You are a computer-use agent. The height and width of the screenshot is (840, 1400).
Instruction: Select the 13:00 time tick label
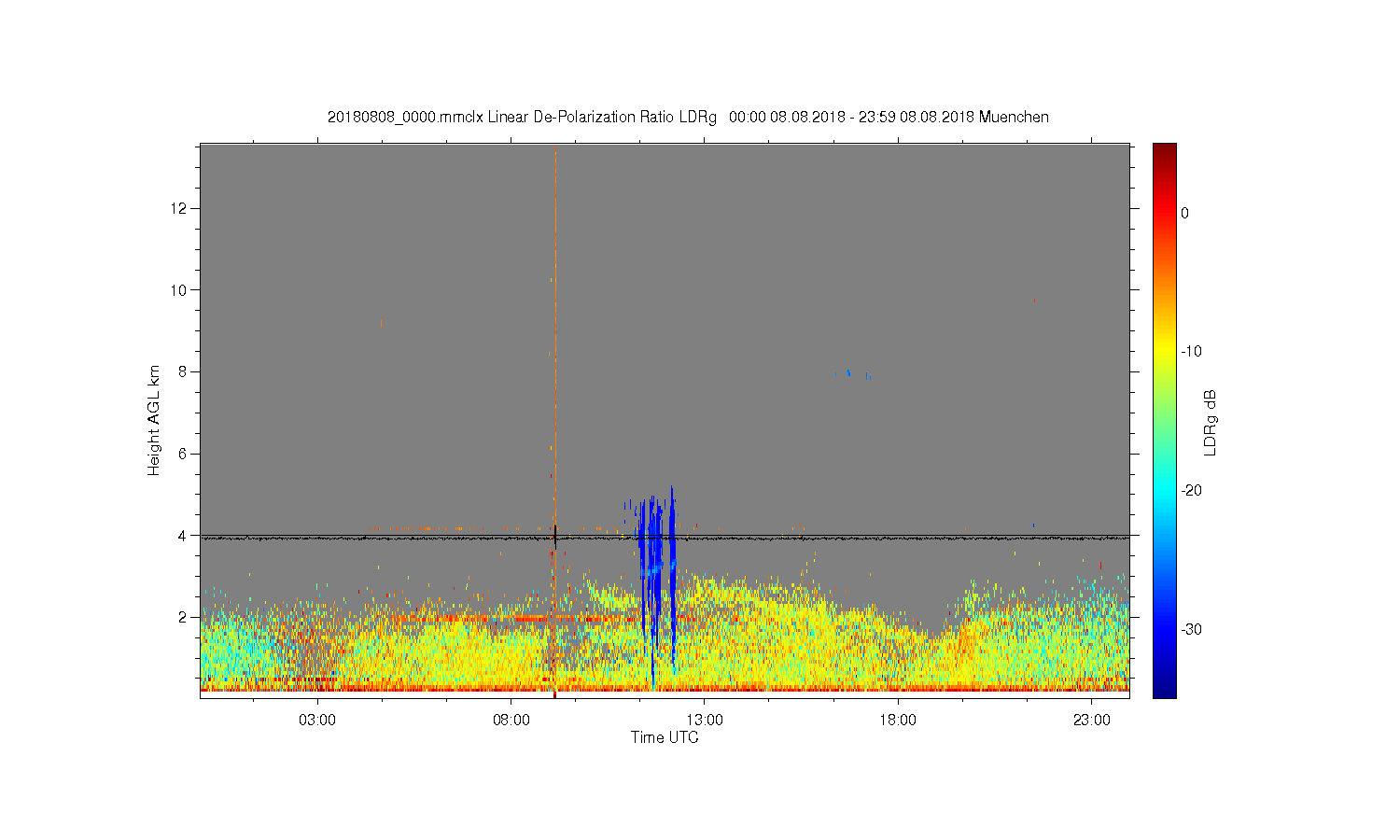coord(705,721)
